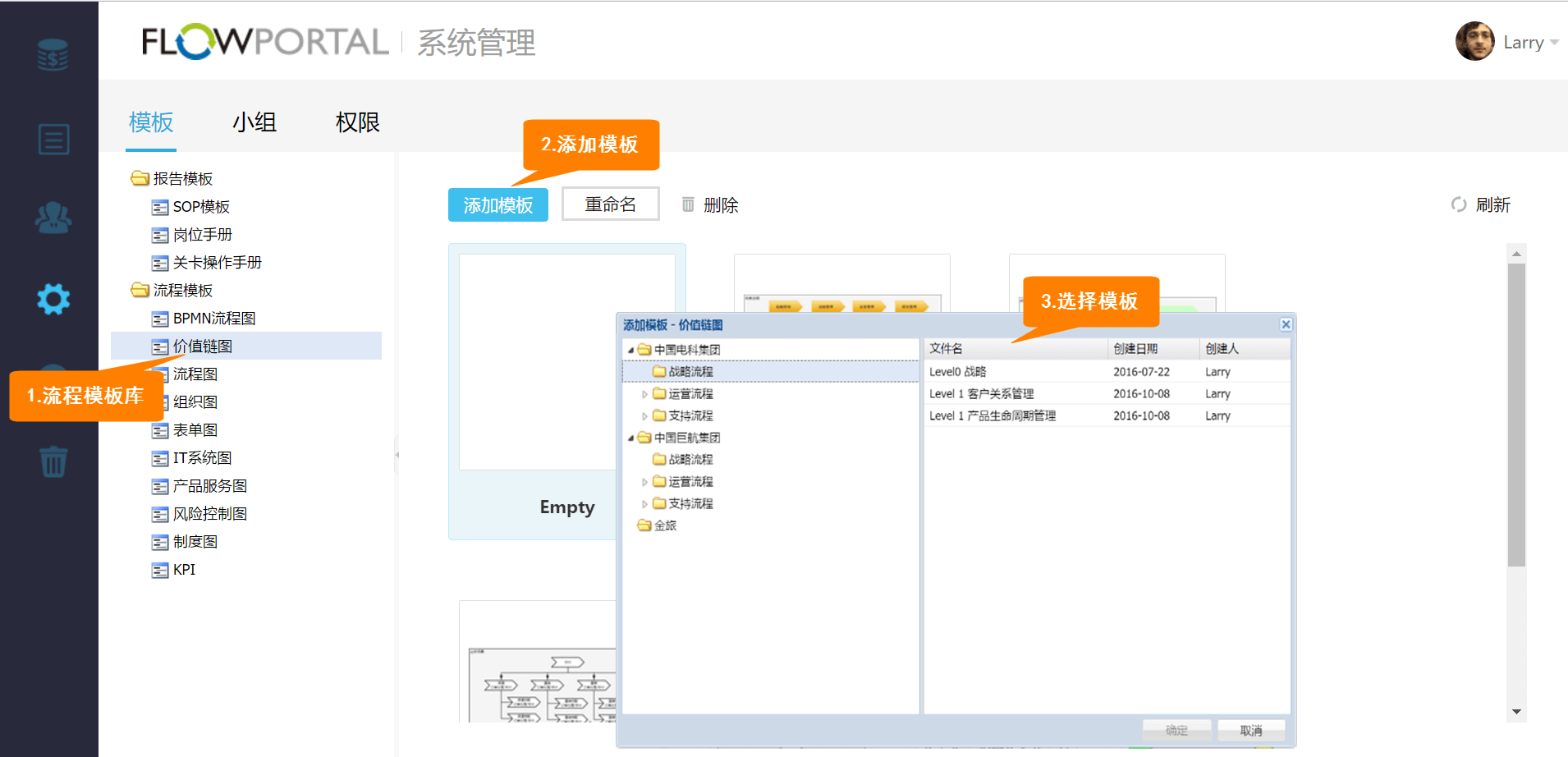1568x757 pixels.
Task: Open the user groups sidebar icon
Action: point(53,218)
